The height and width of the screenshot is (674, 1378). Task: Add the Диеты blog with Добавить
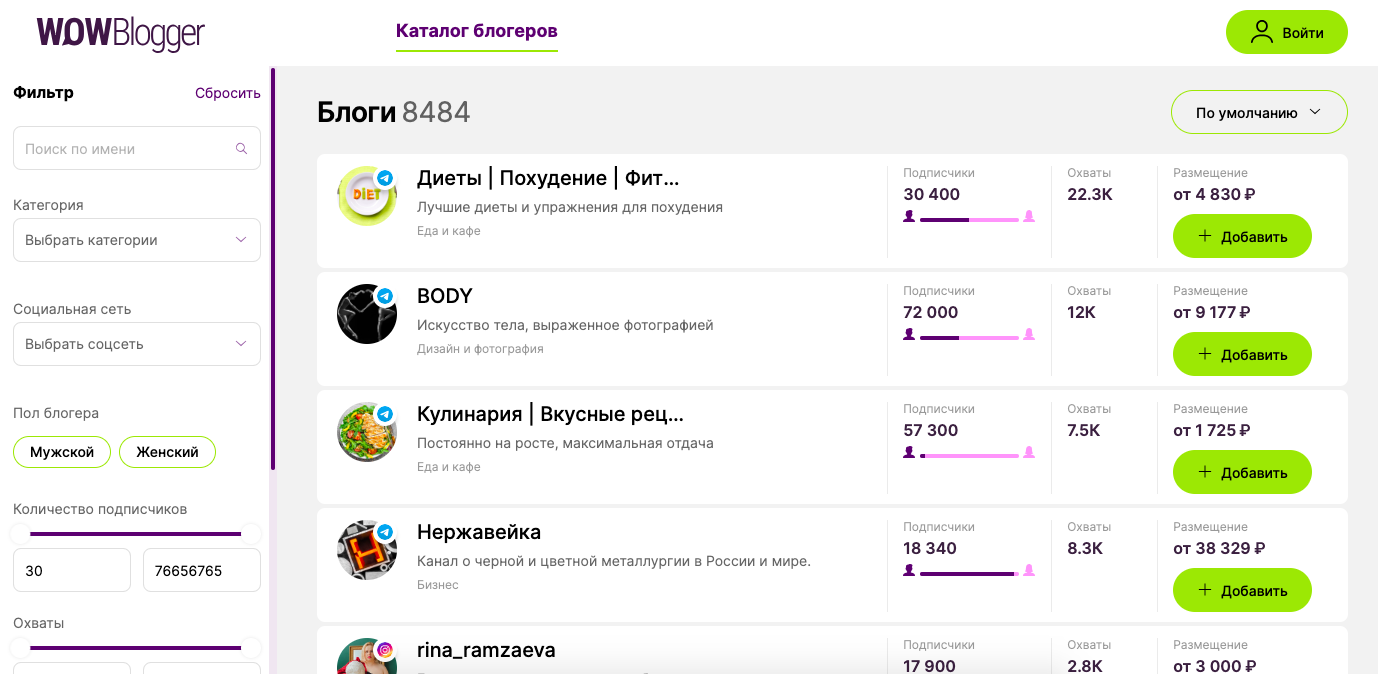tap(1242, 236)
